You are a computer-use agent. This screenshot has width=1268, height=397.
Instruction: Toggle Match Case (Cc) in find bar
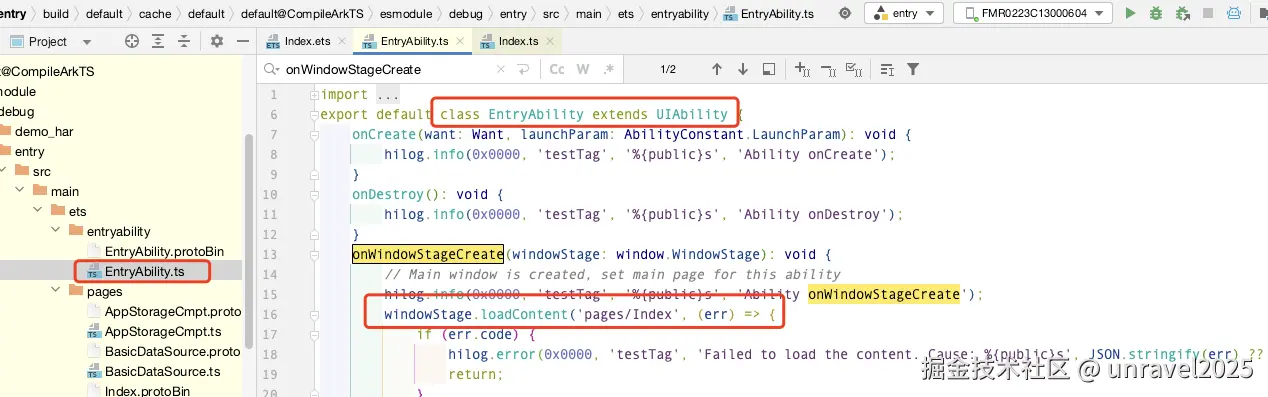point(557,69)
